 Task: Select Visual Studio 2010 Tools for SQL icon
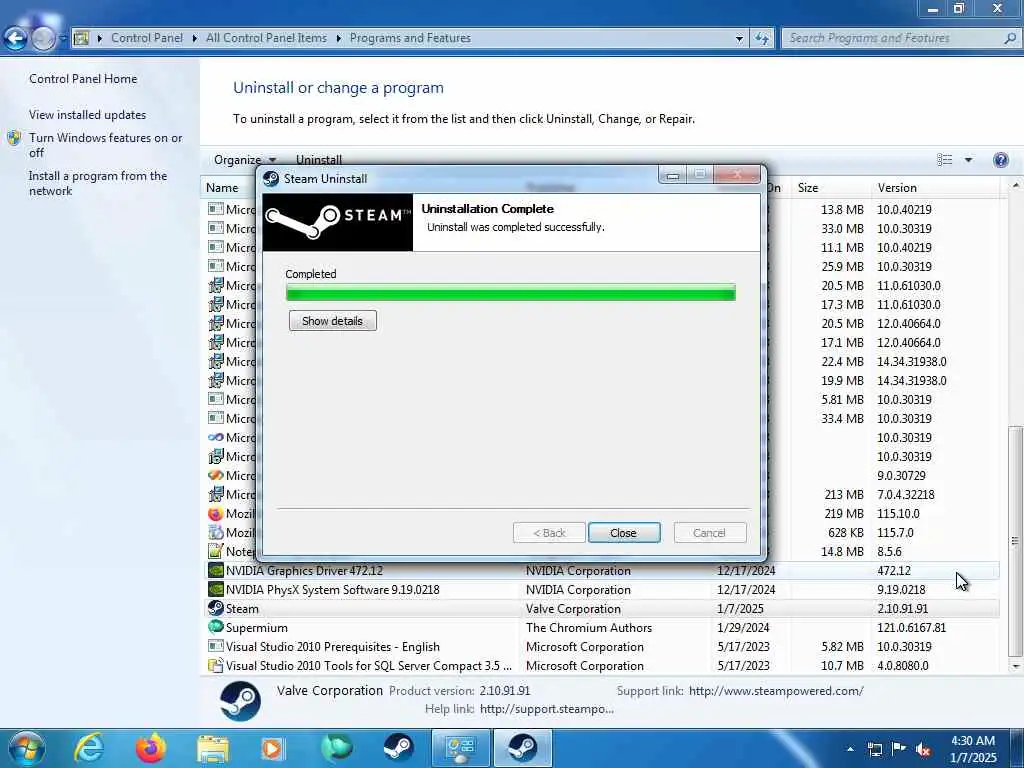[216, 665]
